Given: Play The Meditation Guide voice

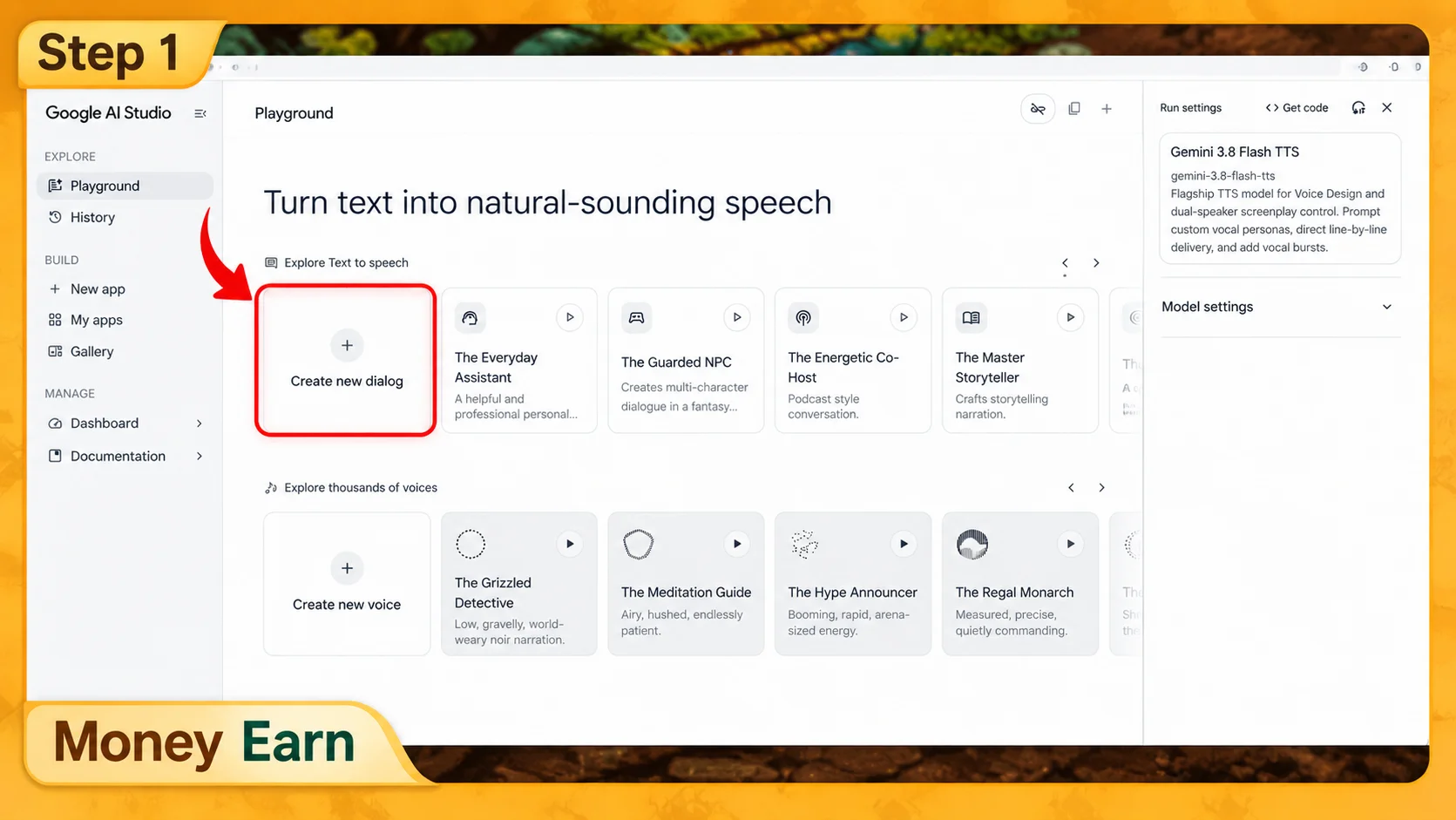Looking at the screenshot, I should pos(737,544).
